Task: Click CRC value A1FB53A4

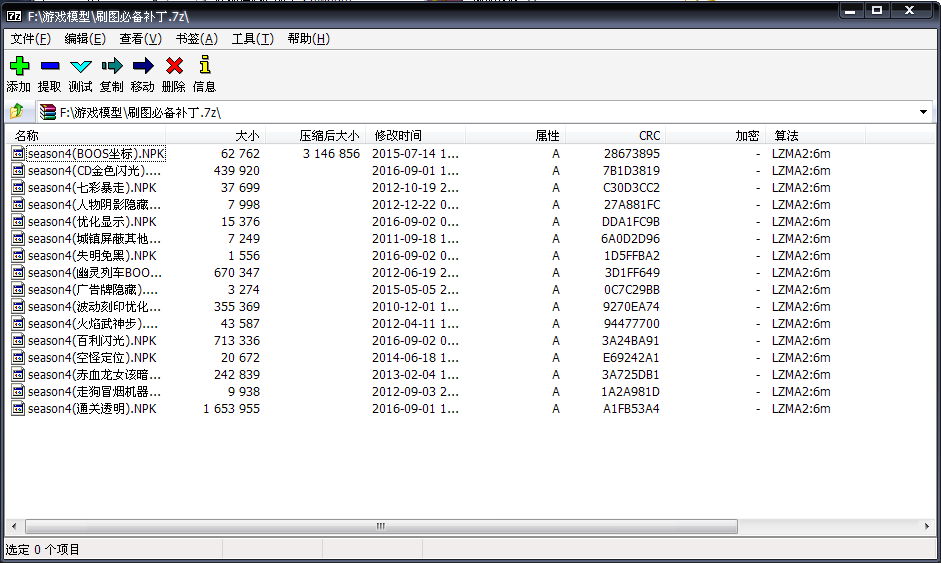Action: [631, 409]
